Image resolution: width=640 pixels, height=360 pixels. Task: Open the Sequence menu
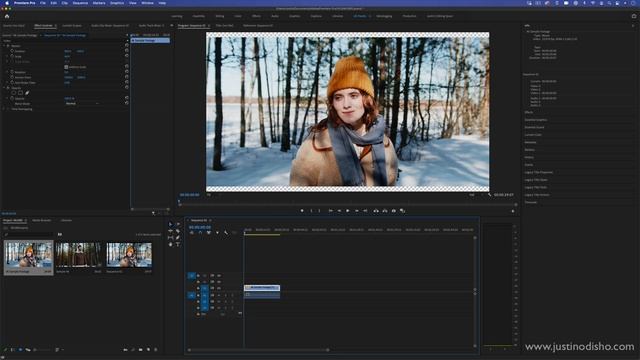[80, 3]
